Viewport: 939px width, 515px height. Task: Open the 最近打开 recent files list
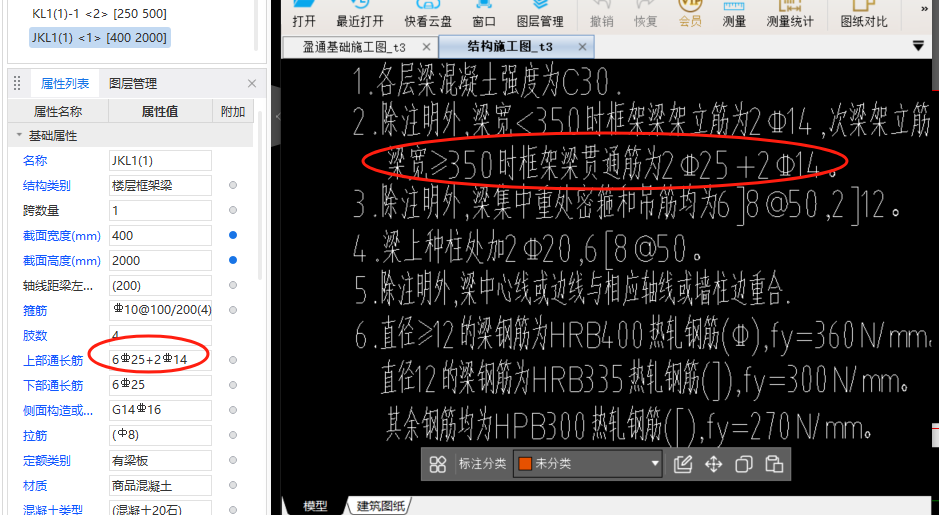click(x=359, y=14)
